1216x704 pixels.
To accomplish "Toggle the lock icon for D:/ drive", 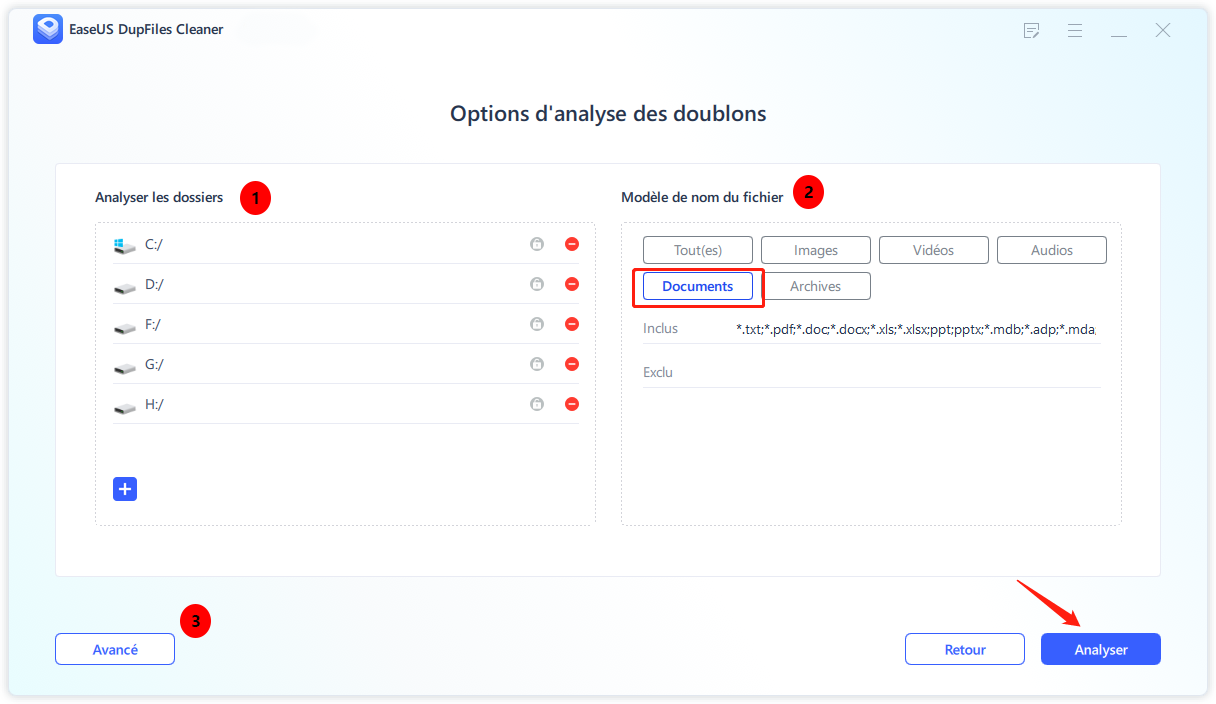I will click(x=537, y=284).
